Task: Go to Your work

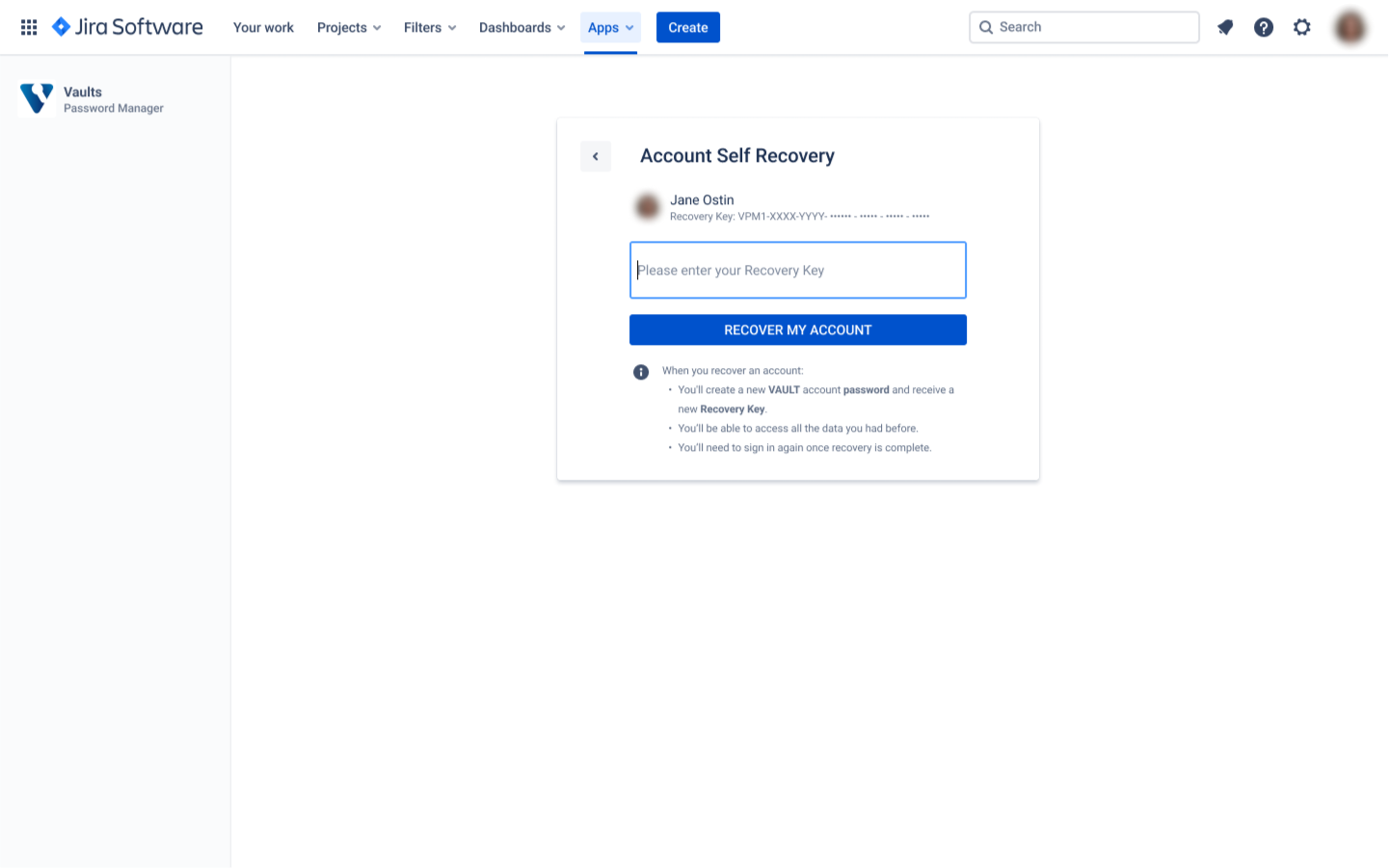Action: point(263,27)
